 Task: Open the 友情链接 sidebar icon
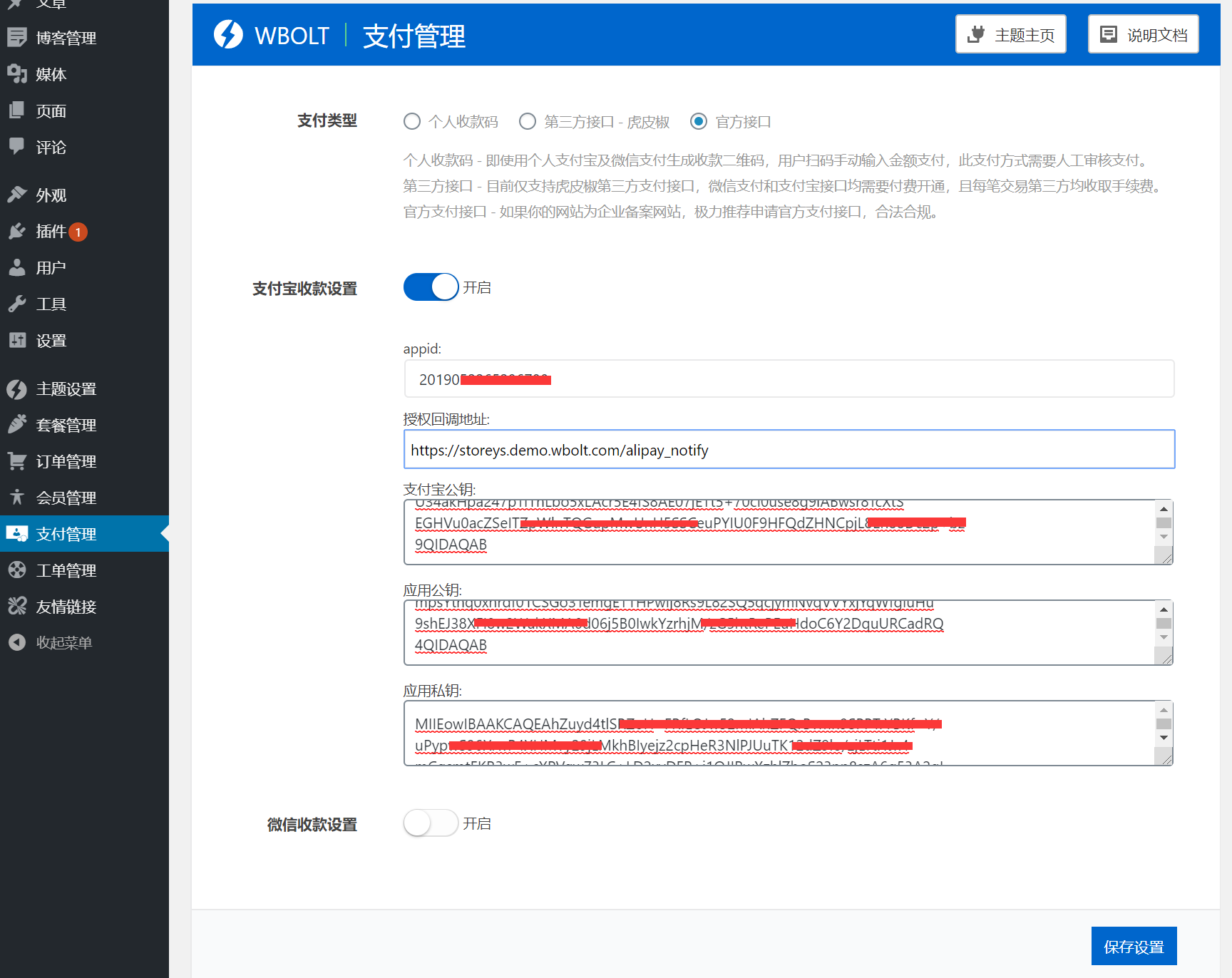(x=18, y=606)
